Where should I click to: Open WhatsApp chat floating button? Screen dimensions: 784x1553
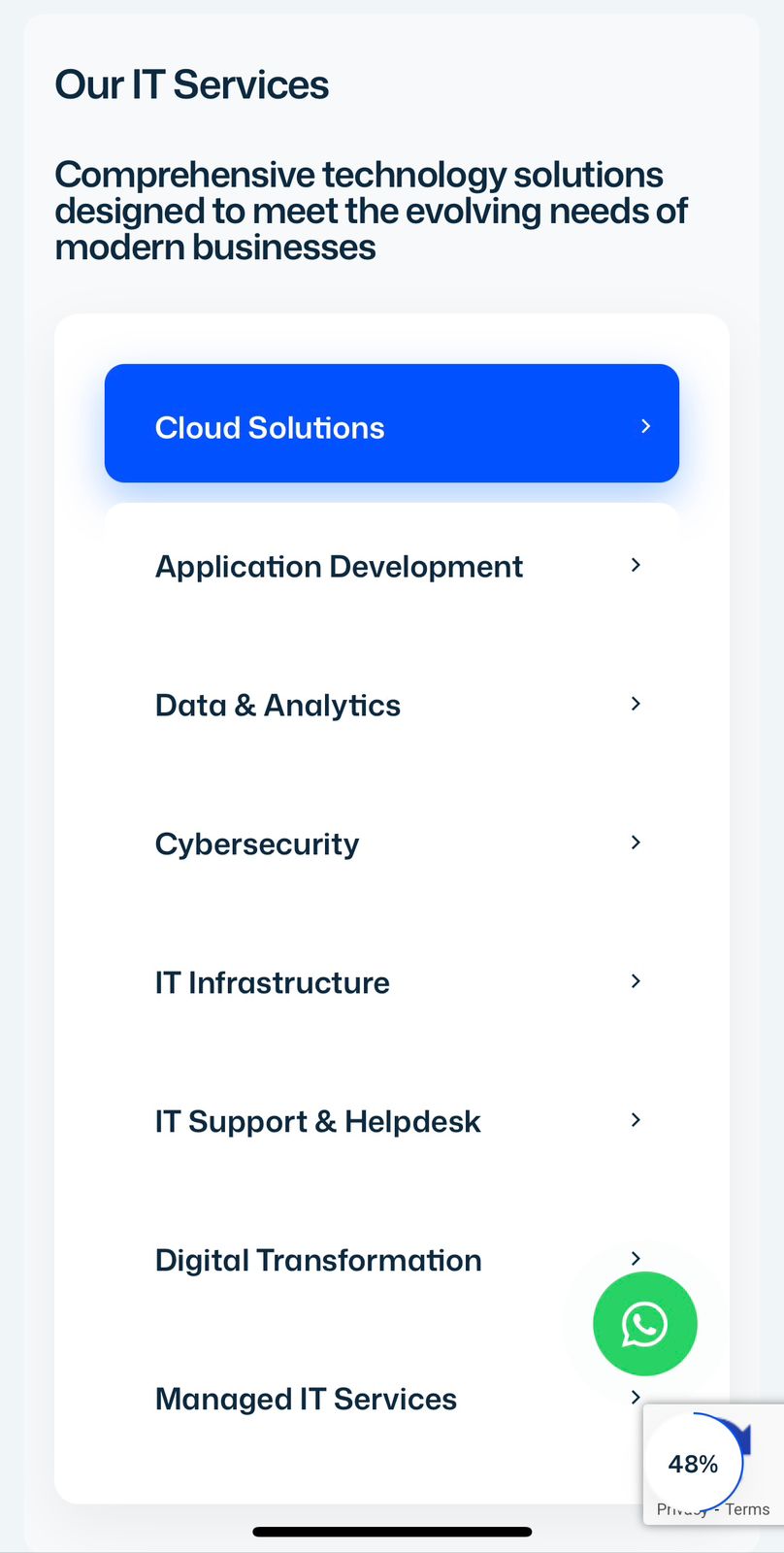(644, 1324)
